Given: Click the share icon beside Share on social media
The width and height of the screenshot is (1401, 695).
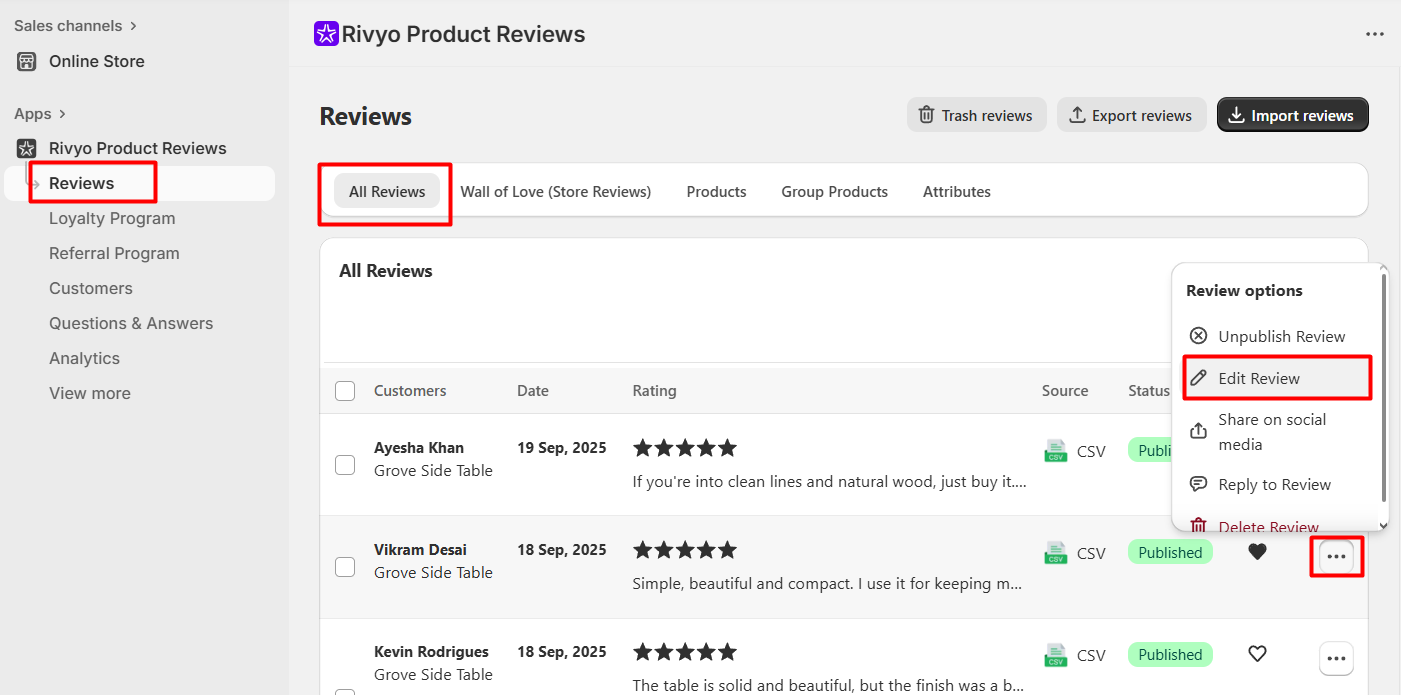Looking at the screenshot, I should coord(1198,431).
